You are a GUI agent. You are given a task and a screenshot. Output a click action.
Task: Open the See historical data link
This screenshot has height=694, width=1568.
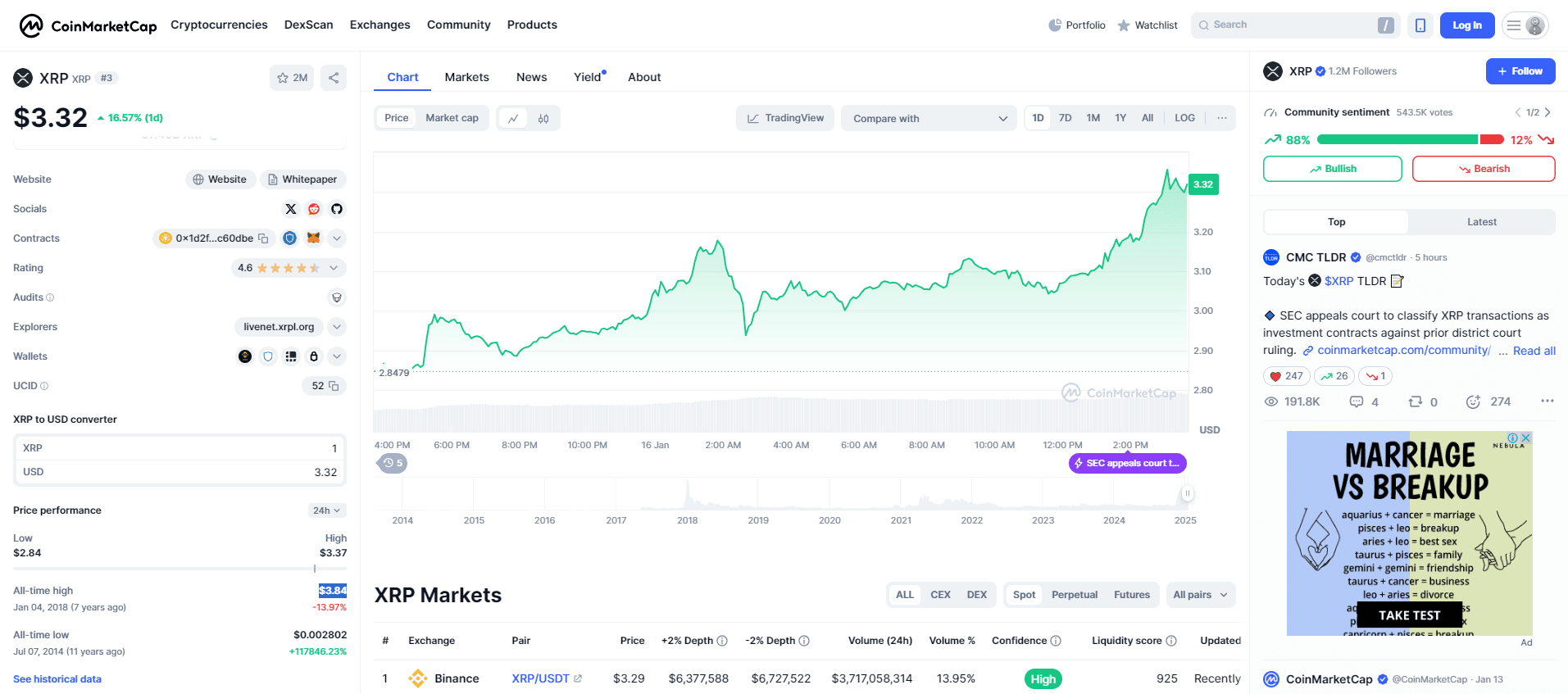(x=57, y=679)
